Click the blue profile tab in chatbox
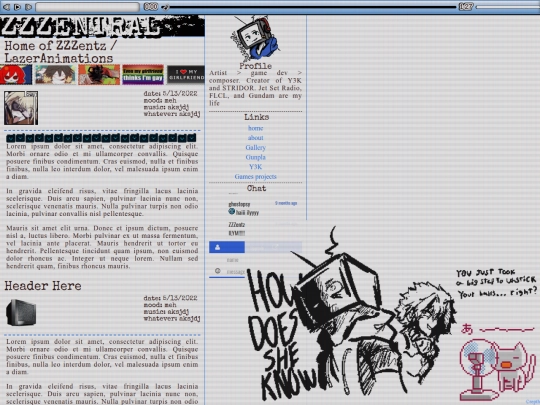Image resolution: width=540 pixels, height=405 pixels. 227,247
